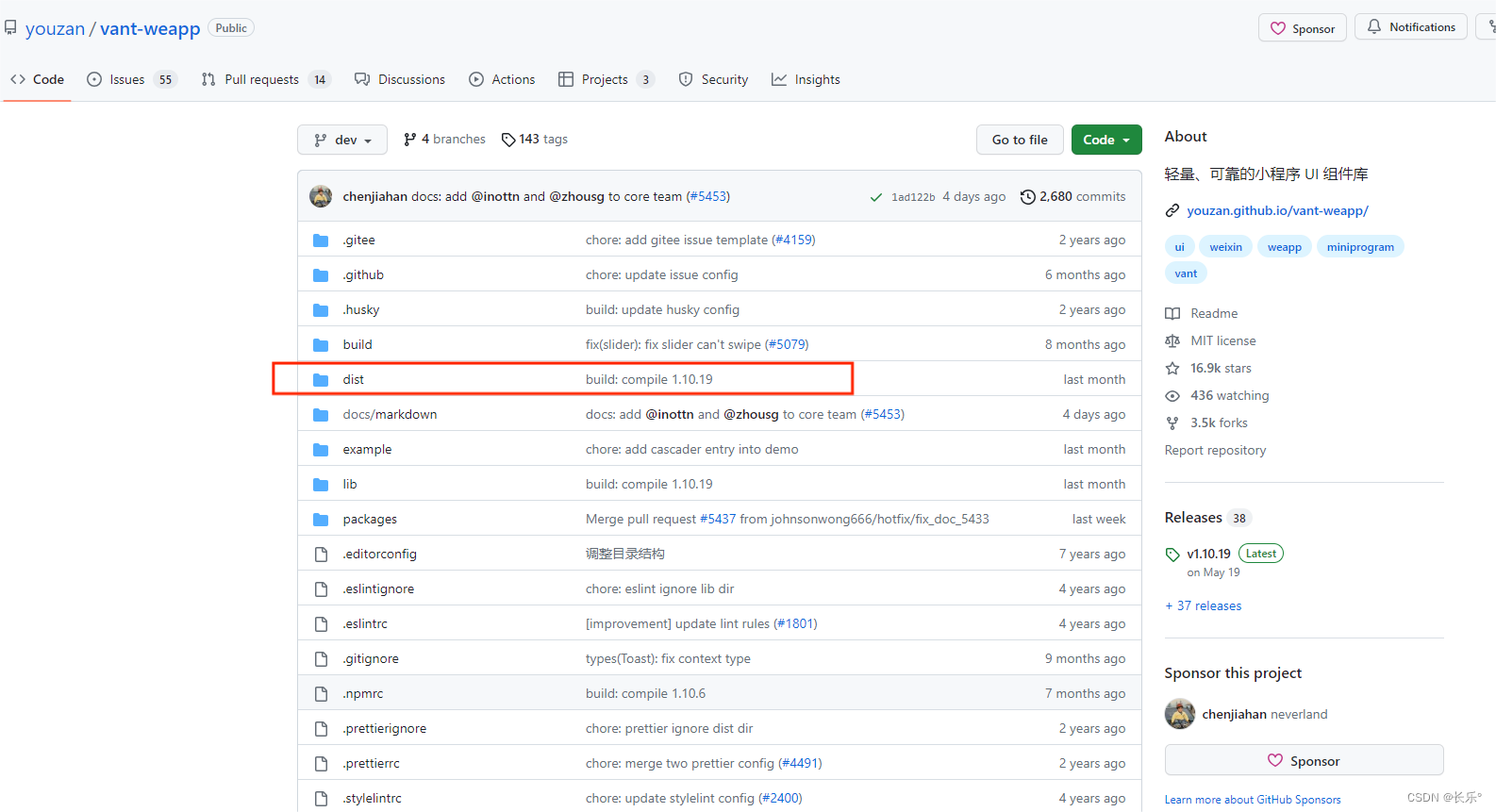This screenshot has height=812, width=1496.
Task: Click the .npmrc file icon
Action: [321, 694]
